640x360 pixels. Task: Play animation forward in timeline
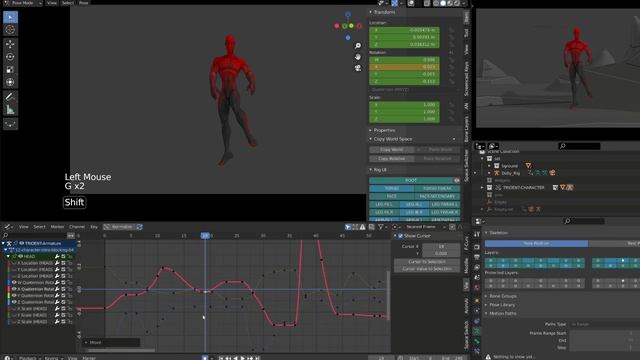[242, 358]
